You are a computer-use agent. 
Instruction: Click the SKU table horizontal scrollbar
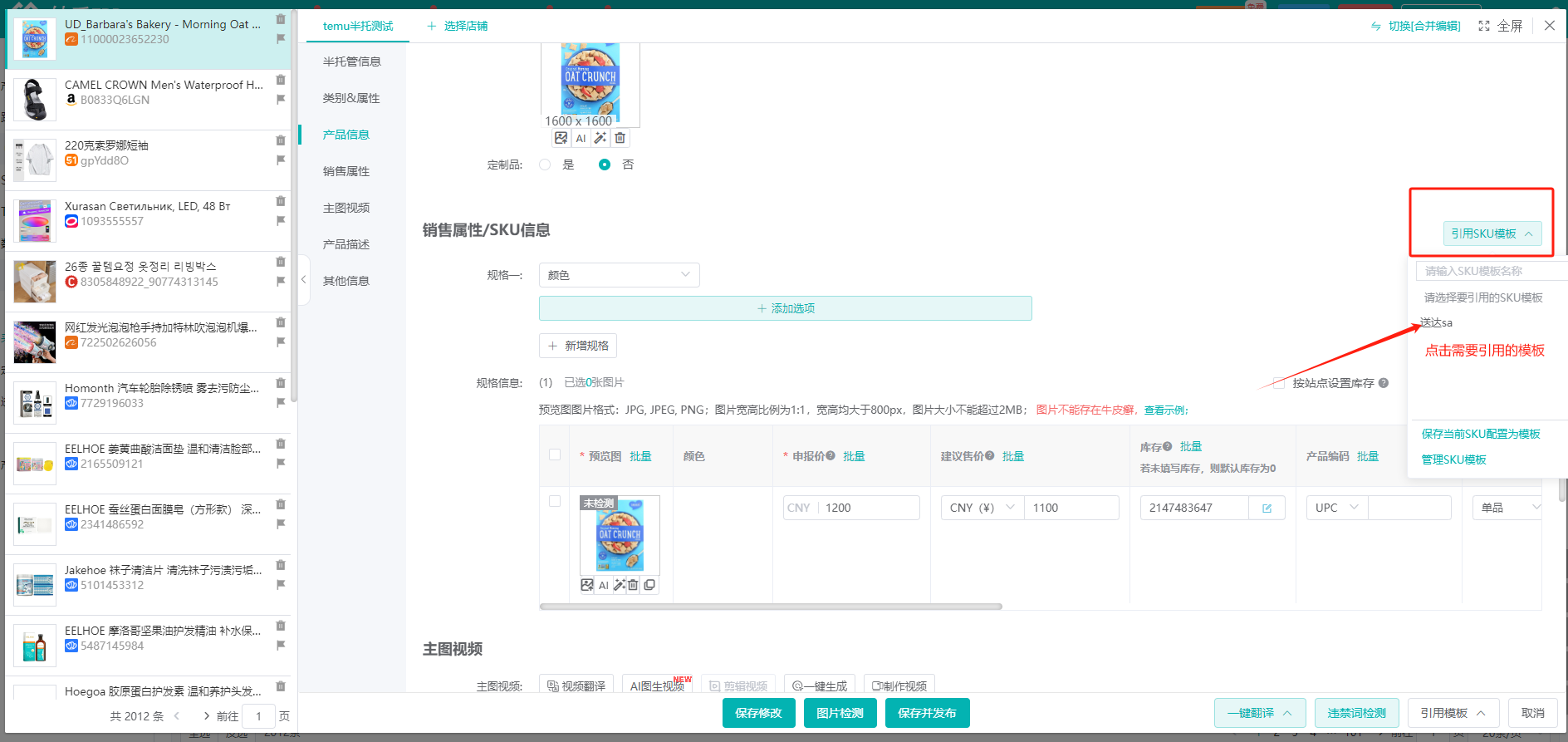pos(771,607)
